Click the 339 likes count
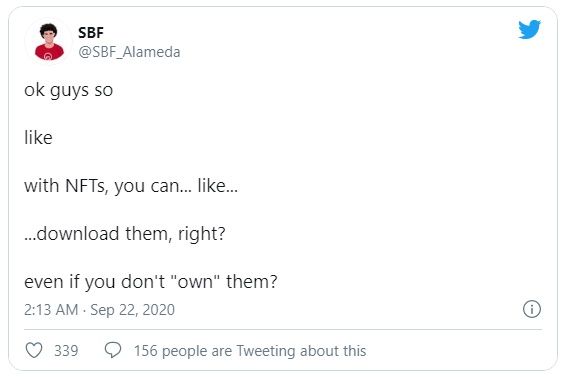 (66, 351)
